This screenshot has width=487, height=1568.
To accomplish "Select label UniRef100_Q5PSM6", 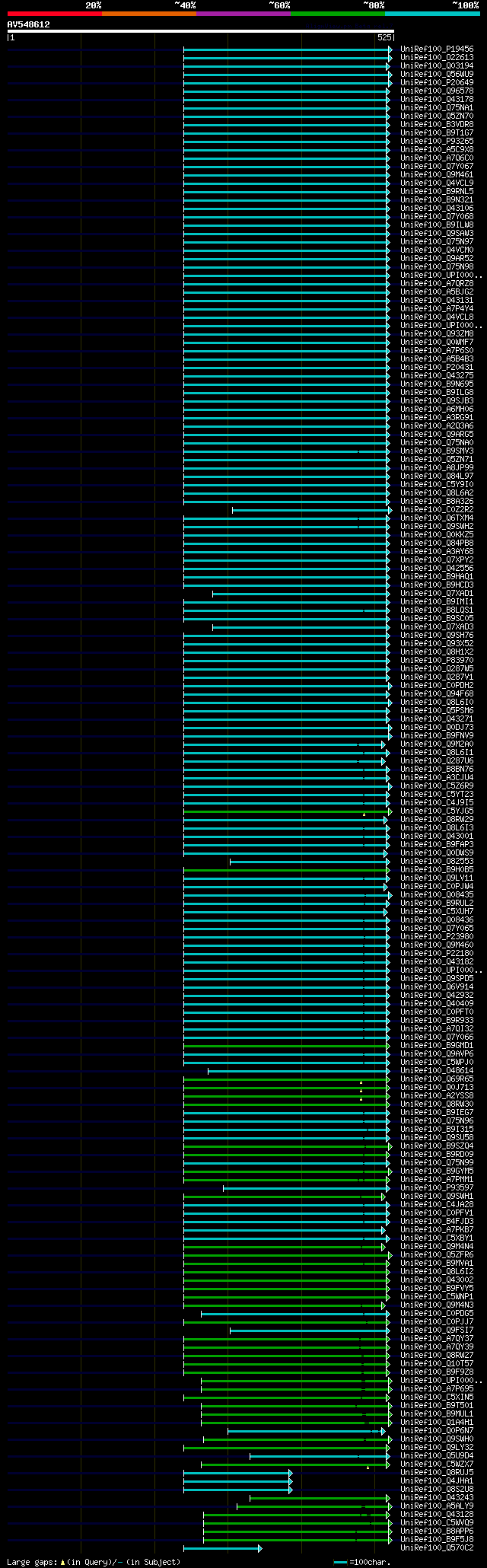I will (437, 710).
